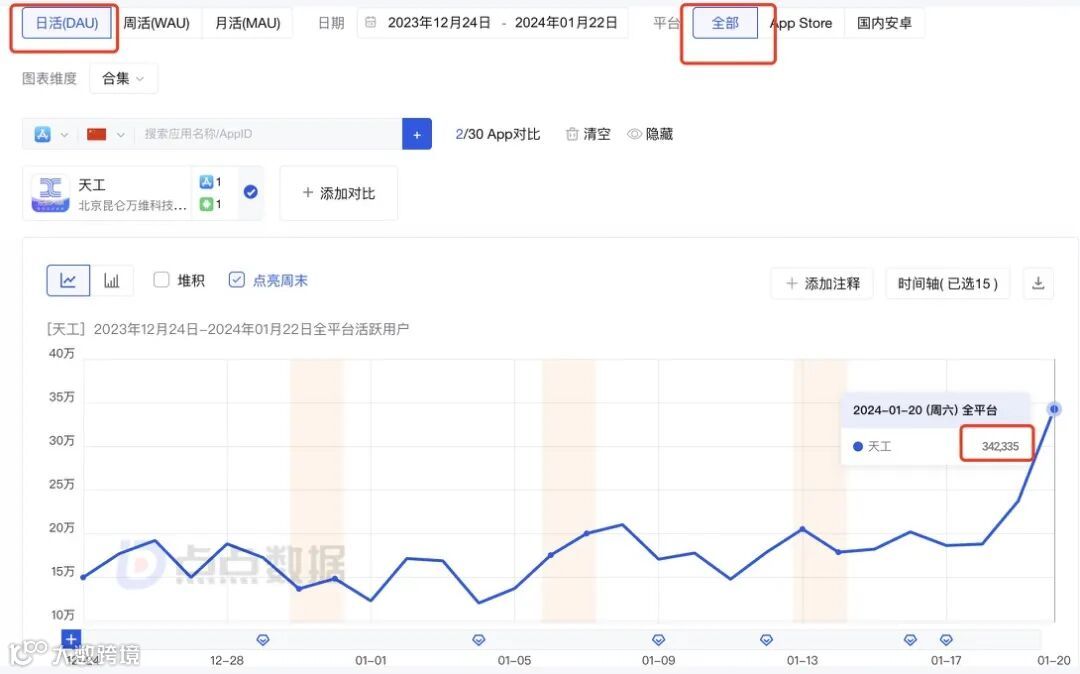
Task: Open the date range calendar icon
Action: [371, 23]
